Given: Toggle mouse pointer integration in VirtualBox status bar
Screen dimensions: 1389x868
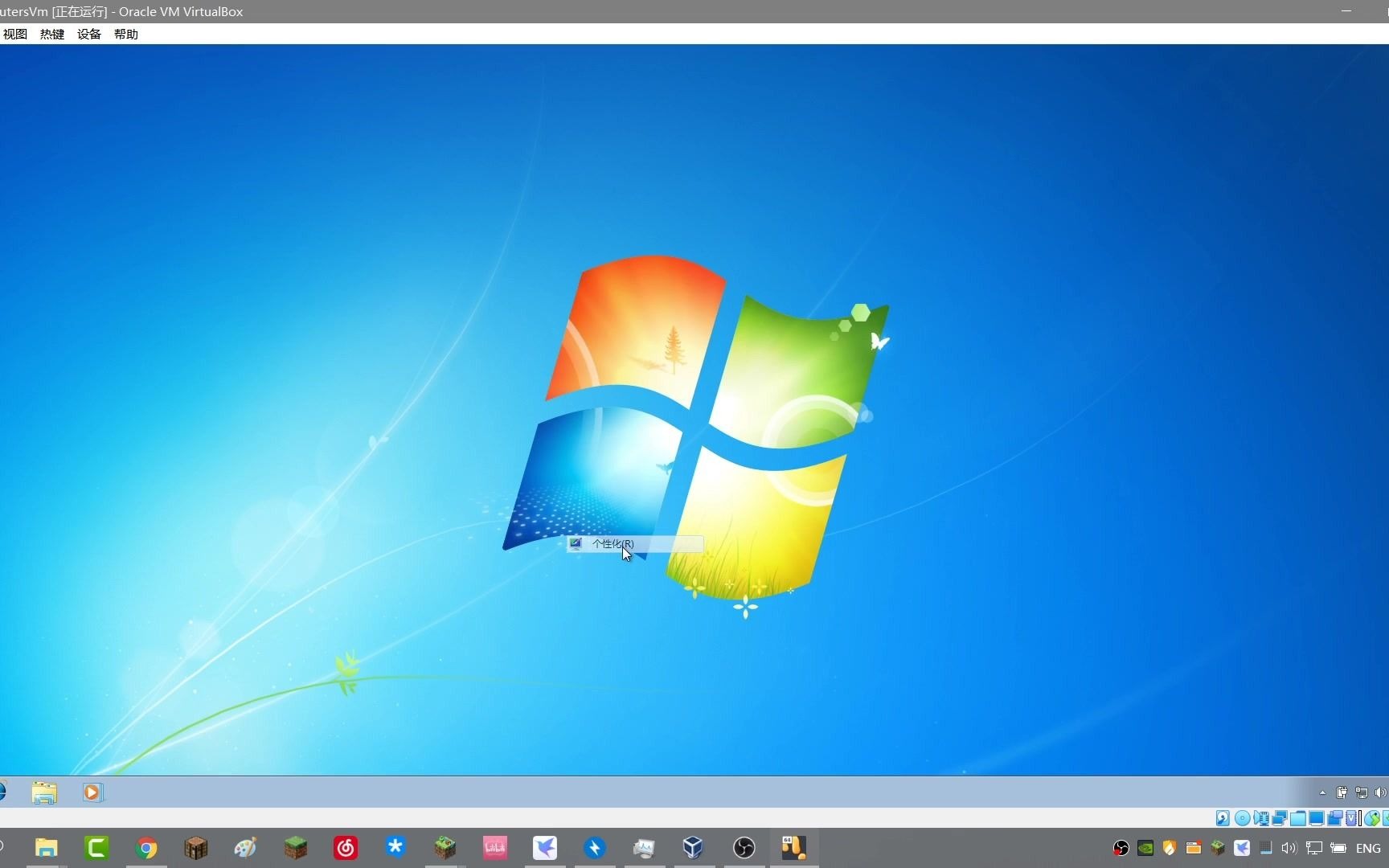Looking at the screenshot, I should coord(1371,818).
